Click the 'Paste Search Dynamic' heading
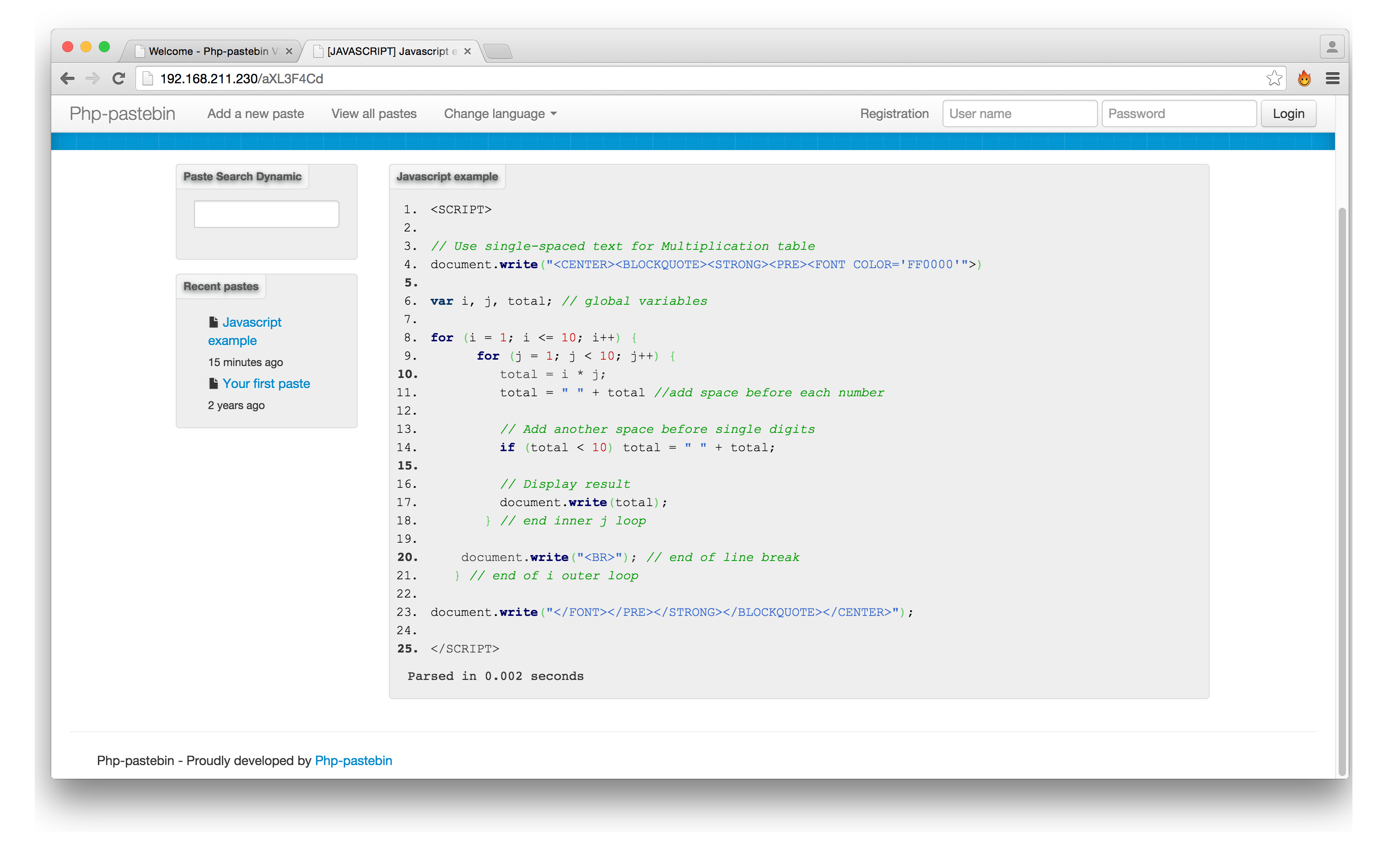This screenshot has height=852, width=1400. [x=242, y=177]
